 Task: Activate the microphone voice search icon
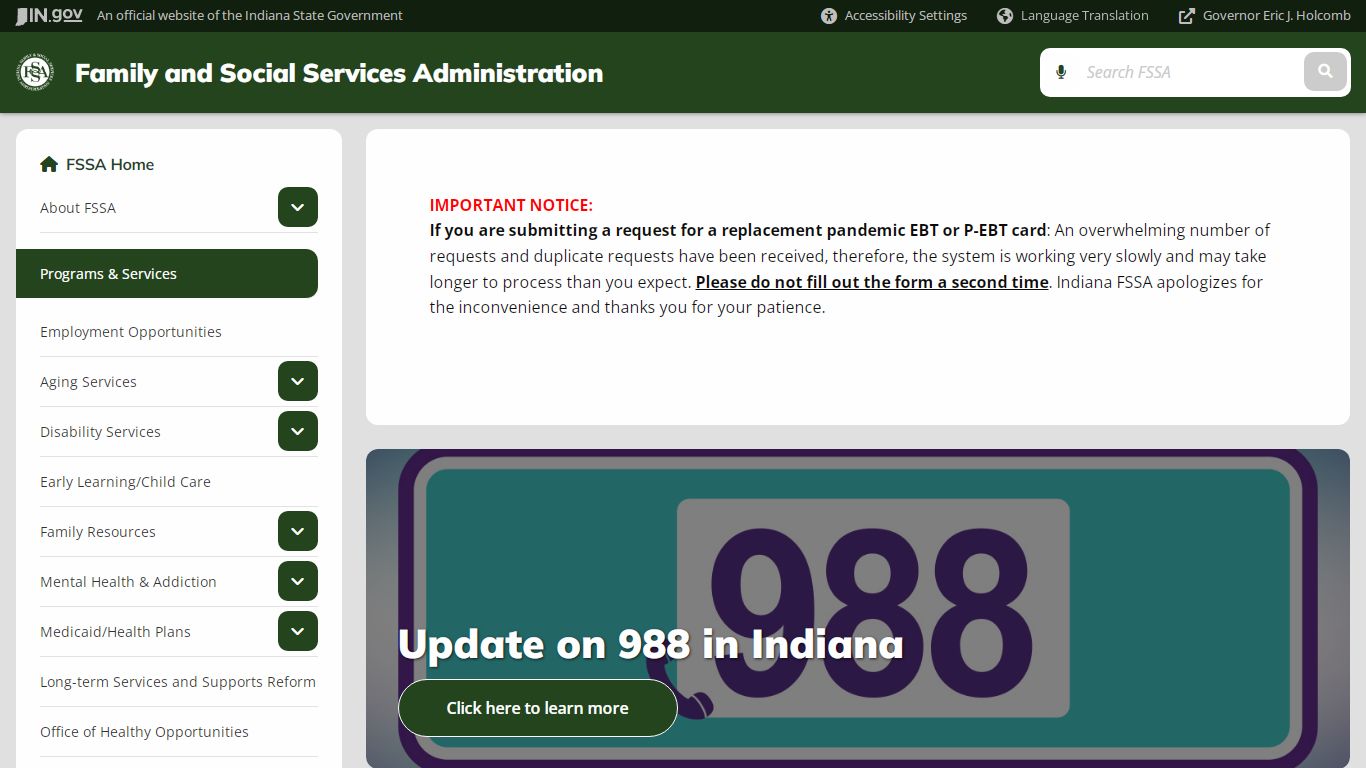1061,72
